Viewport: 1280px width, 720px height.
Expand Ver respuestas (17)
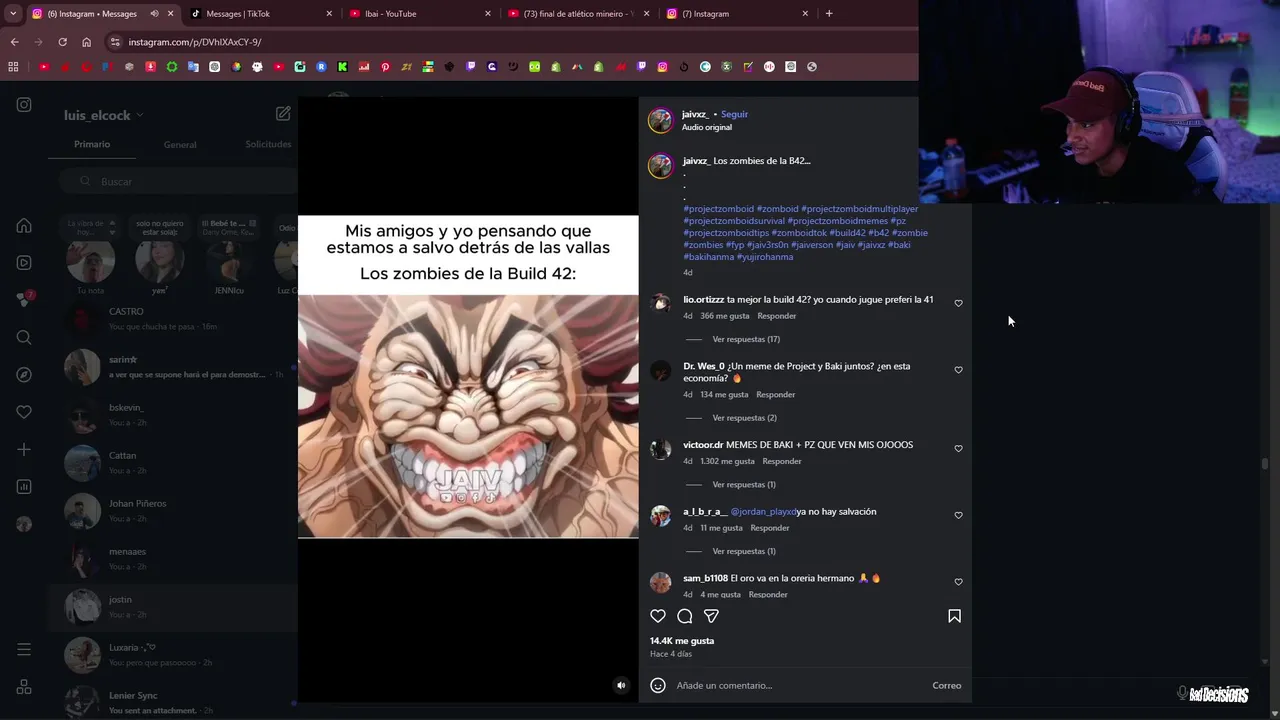(746, 339)
